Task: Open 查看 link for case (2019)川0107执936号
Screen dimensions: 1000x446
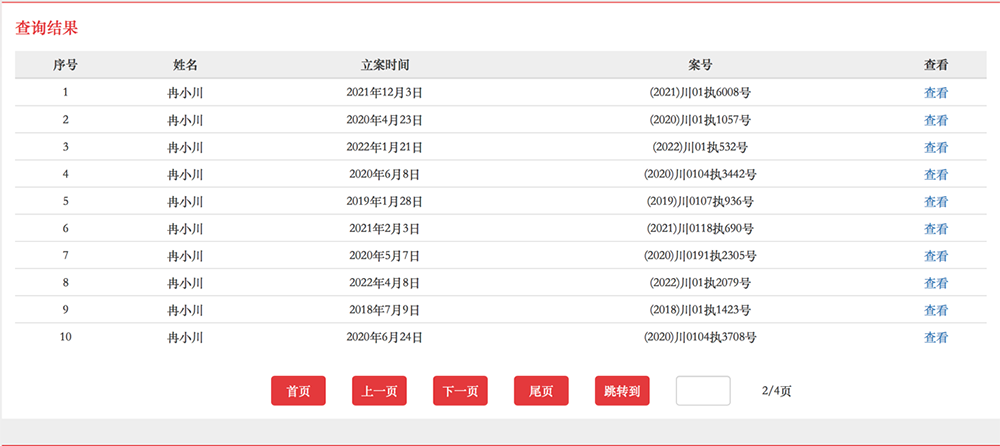Action: (x=936, y=202)
